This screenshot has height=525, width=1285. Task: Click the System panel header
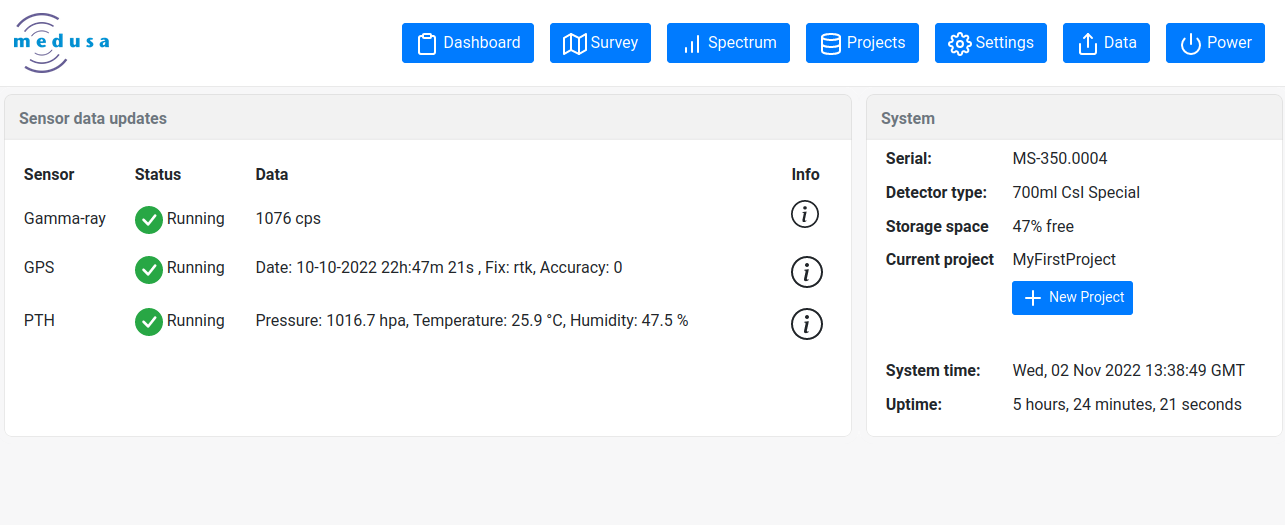pyautogui.click(x=908, y=118)
